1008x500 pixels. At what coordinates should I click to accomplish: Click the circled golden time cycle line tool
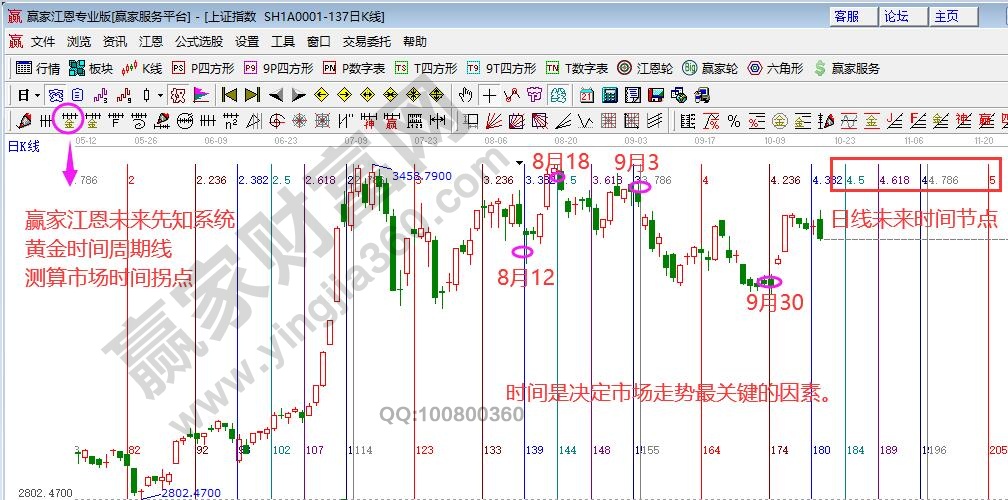point(71,121)
